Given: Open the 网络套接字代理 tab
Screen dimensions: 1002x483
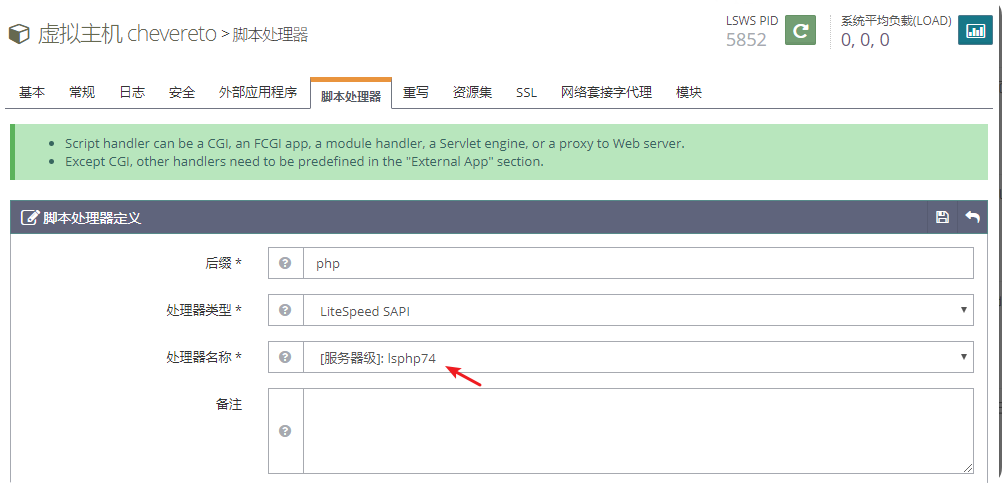Looking at the screenshot, I should (x=606, y=93).
